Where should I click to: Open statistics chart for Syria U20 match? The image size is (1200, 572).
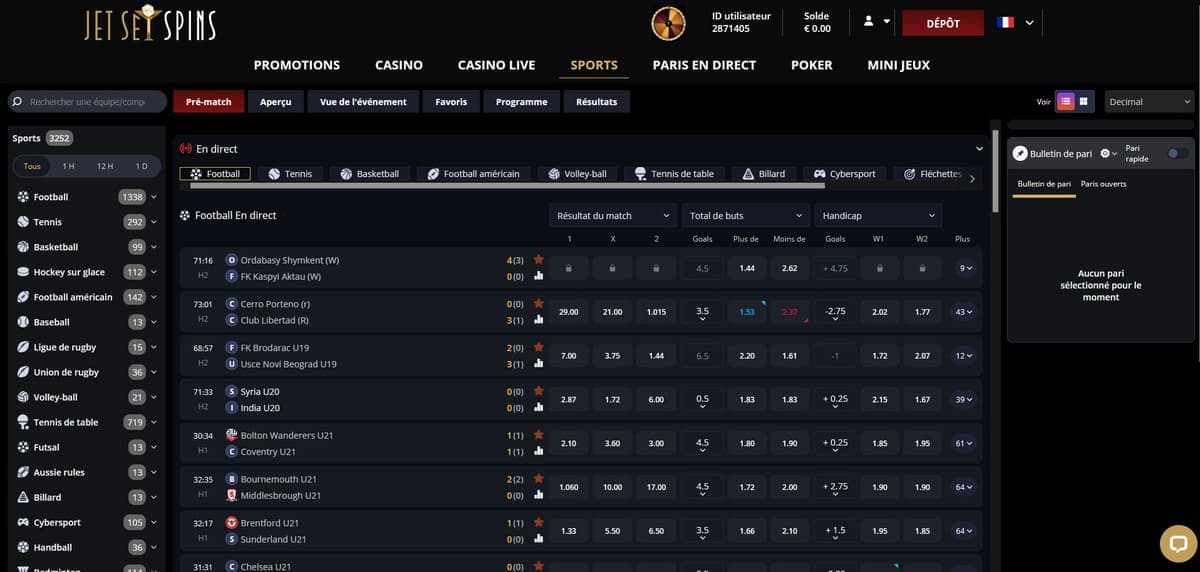tap(539, 408)
